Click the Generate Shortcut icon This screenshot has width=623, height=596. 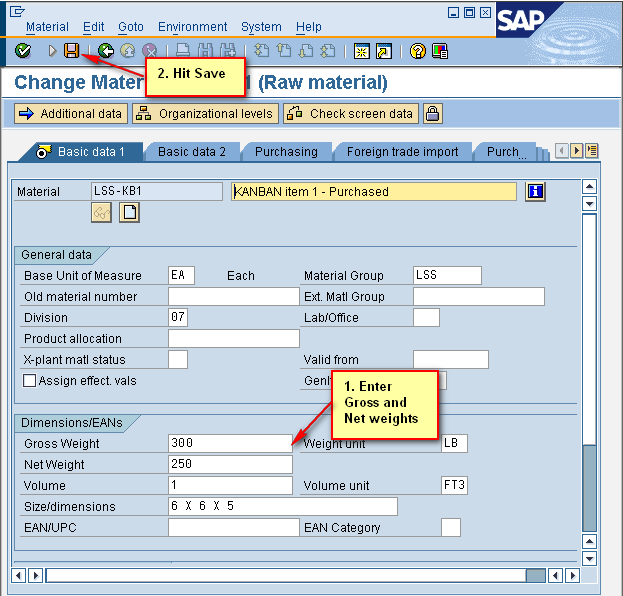point(384,51)
